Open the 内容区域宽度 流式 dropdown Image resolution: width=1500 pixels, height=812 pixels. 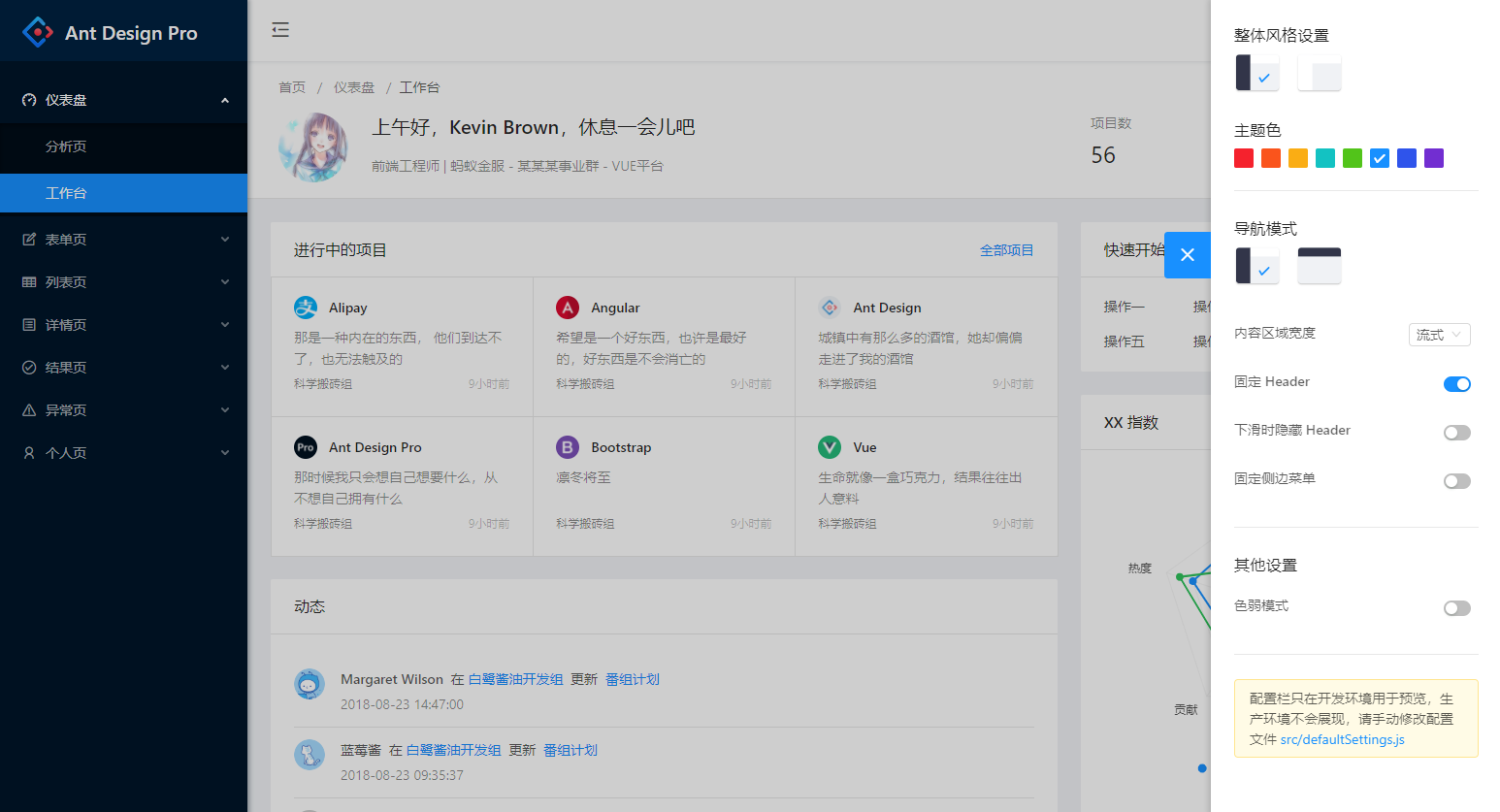pos(1440,335)
